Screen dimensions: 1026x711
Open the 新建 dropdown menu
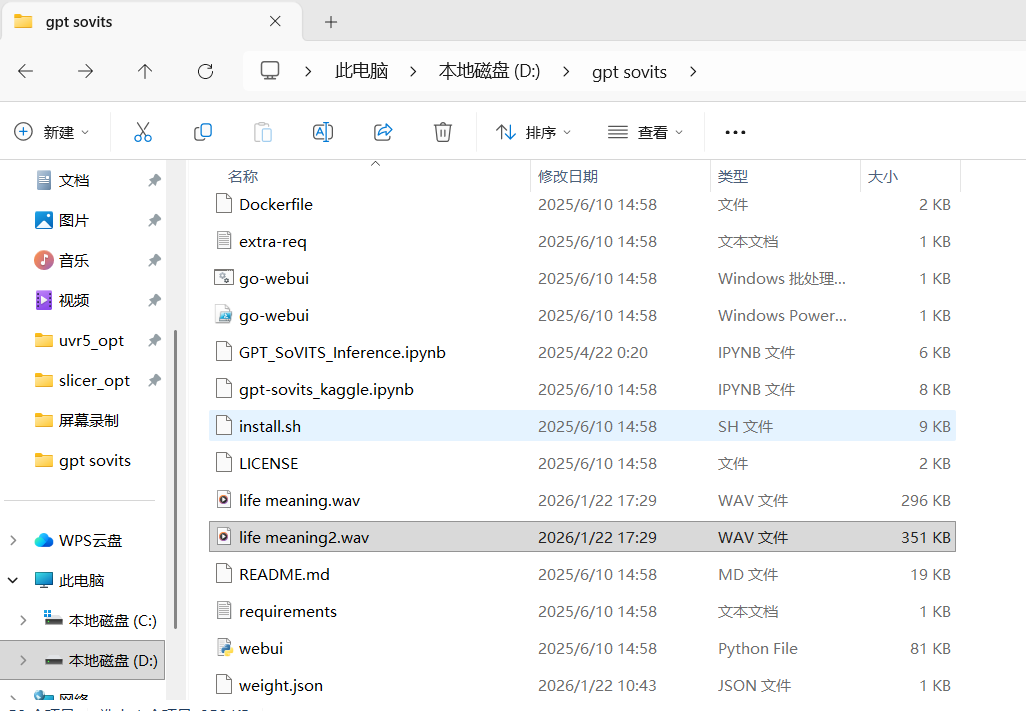click(52, 132)
